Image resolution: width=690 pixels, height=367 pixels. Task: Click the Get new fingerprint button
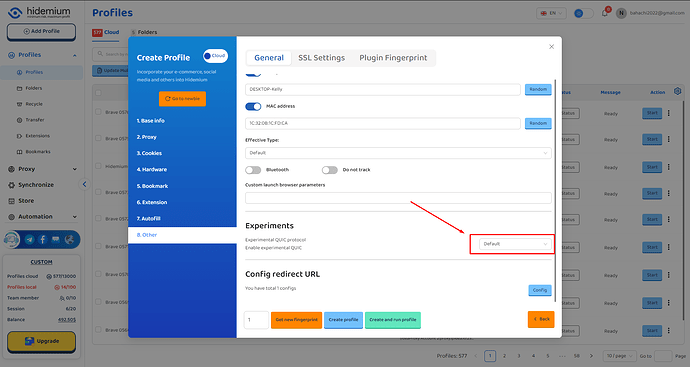[296, 319]
